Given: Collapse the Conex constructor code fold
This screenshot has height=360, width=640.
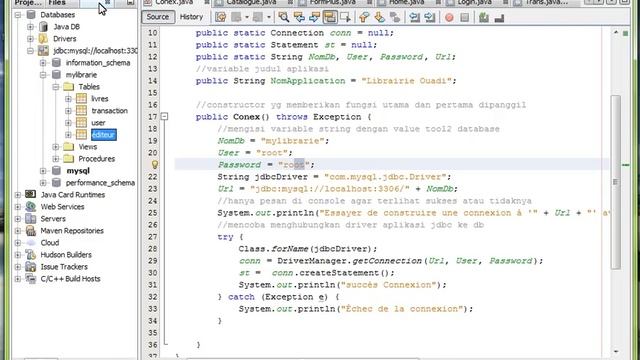Looking at the screenshot, I should (x=164, y=117).
